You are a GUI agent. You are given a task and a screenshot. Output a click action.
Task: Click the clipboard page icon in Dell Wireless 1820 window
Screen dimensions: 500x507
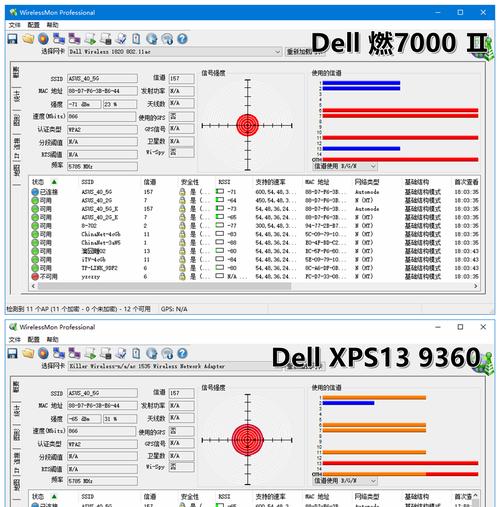point(136,39)
